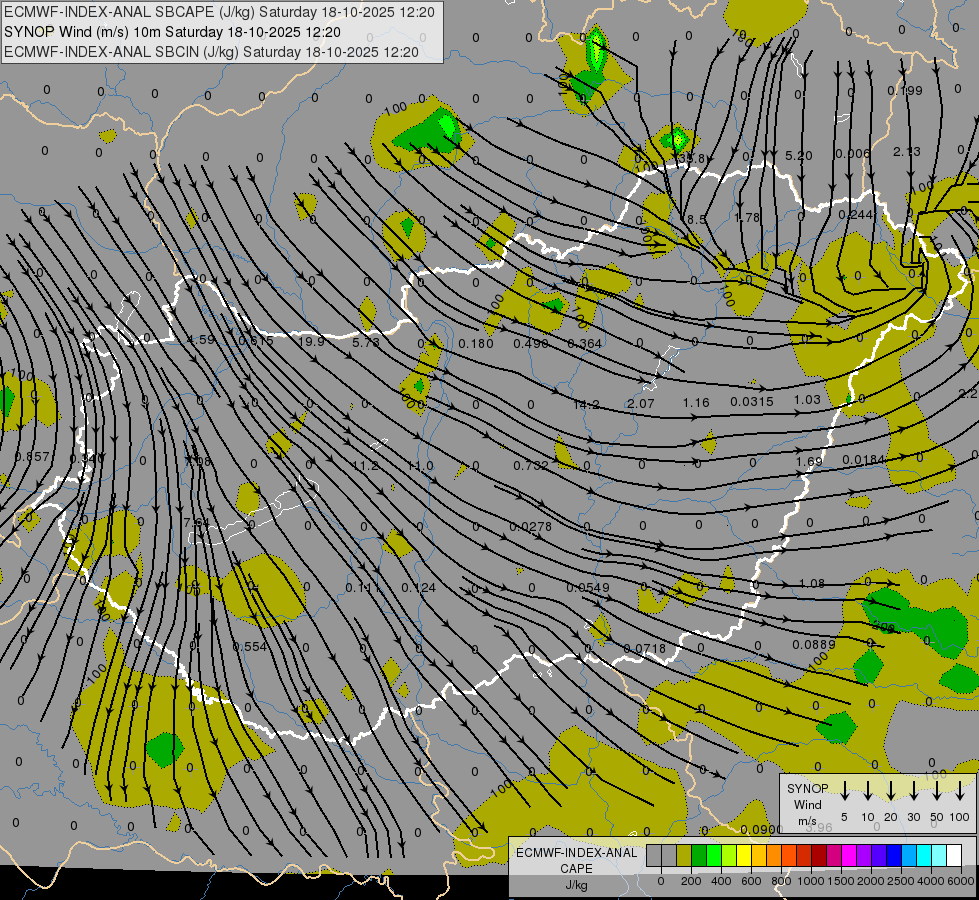
Task: Click the map value 1.08
Action: coord(812,583)
